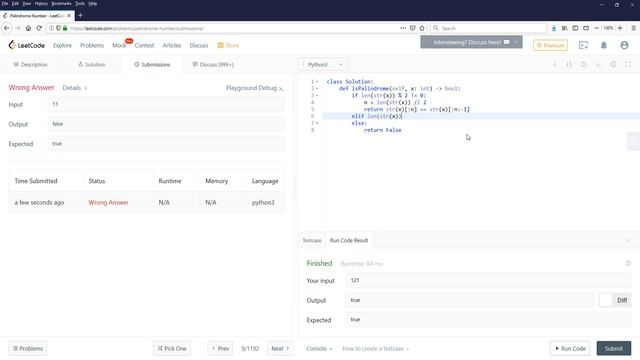The height and width of the screenshot is (360, 640).
Task: Open the Python3 language dropdown
Action: (x=322, y=64)
